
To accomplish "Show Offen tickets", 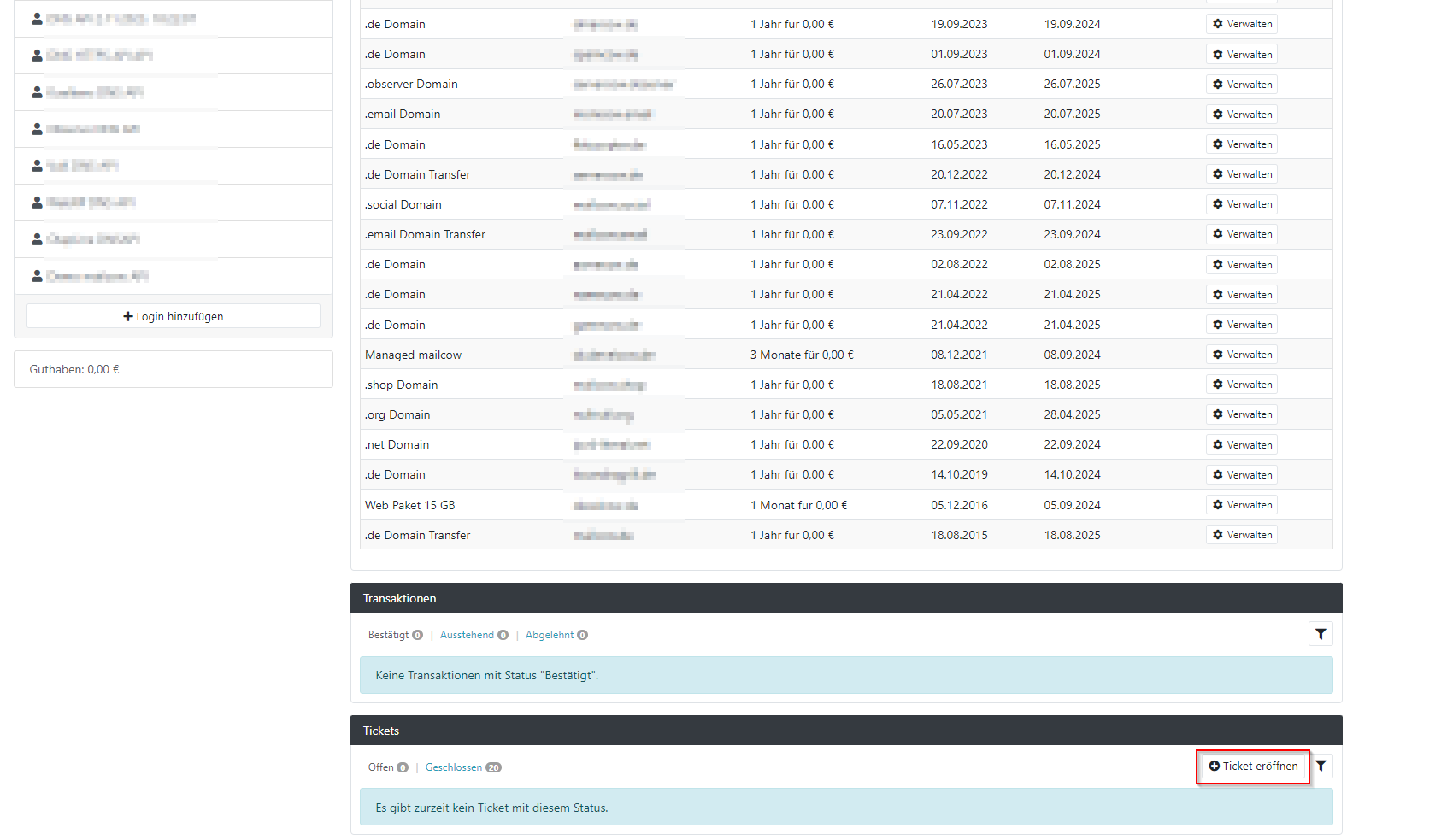I will 388,767.
